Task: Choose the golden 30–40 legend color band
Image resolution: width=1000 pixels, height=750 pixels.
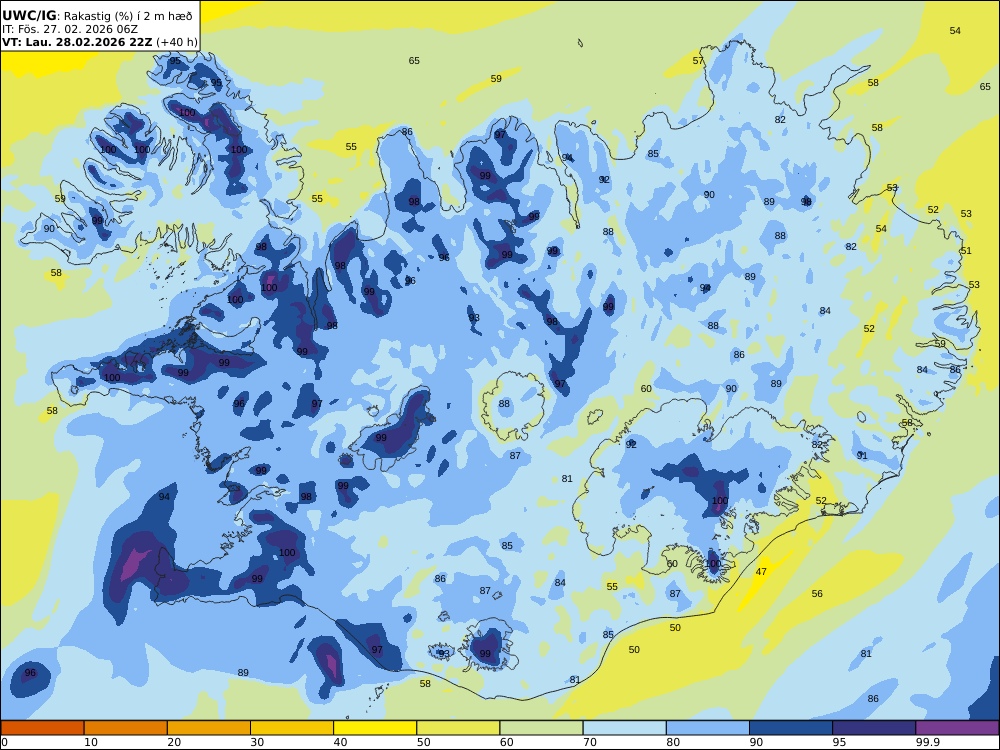Action: (292, 728)
